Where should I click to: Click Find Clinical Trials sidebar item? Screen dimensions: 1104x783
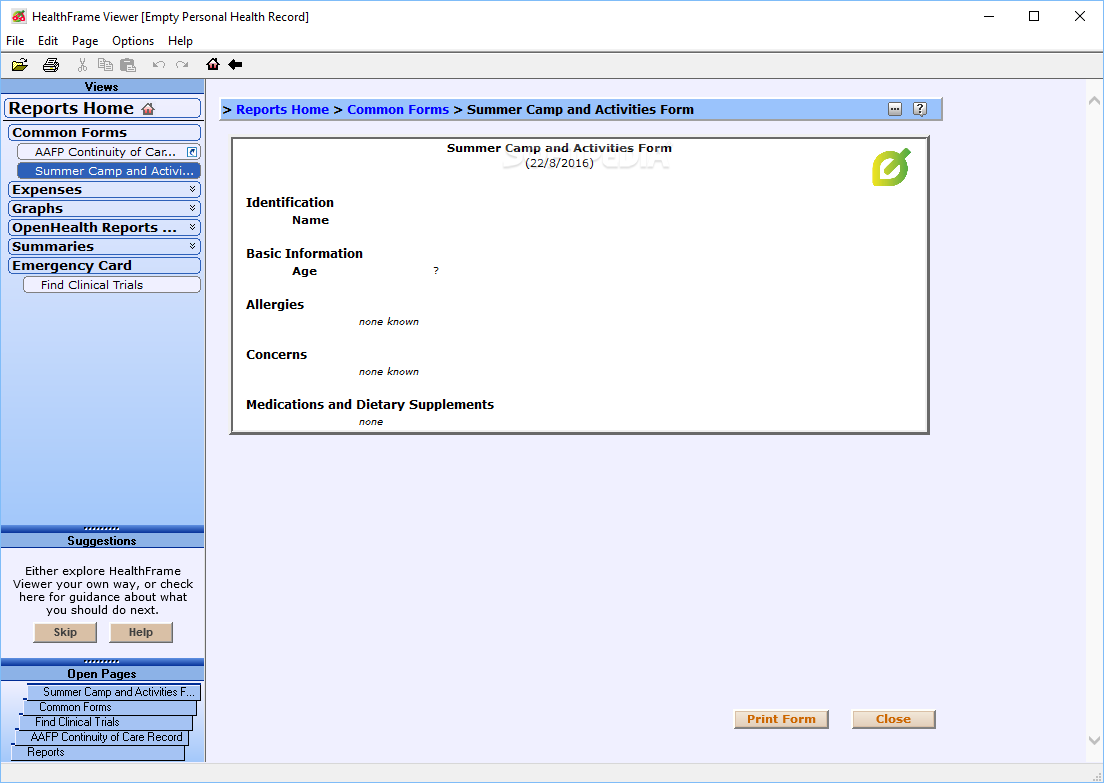coord(112,285)
